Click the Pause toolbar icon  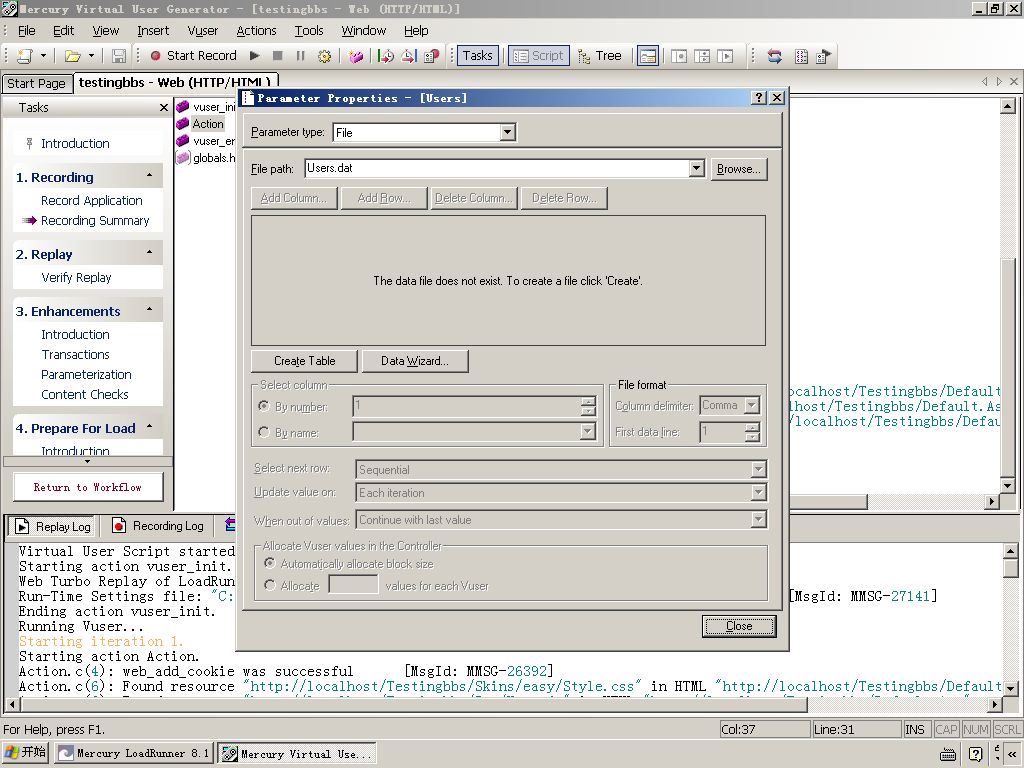tap(300, 56)
